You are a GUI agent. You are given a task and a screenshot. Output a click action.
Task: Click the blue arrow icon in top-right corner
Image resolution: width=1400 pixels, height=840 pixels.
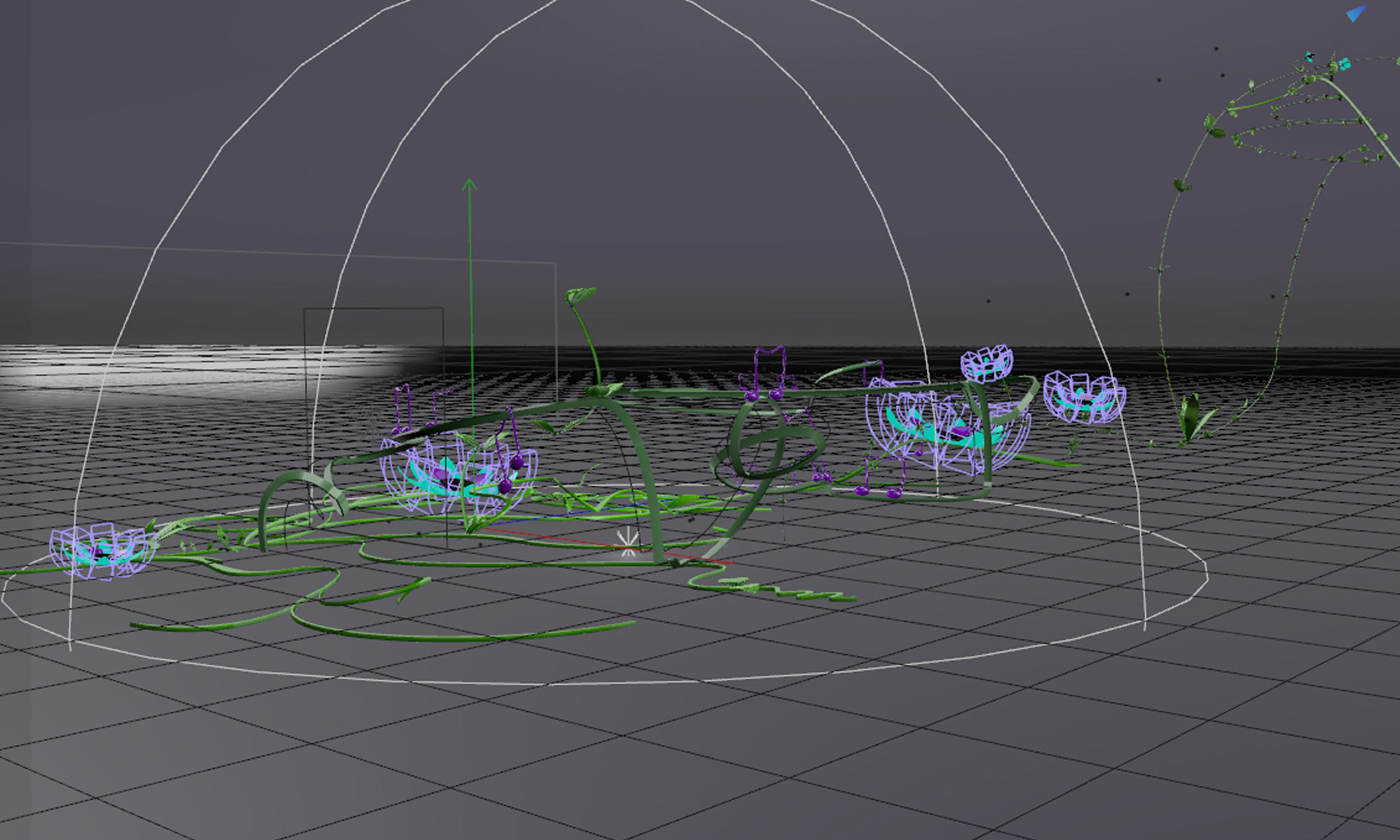pyautogui.click(x=1357, y=13)
